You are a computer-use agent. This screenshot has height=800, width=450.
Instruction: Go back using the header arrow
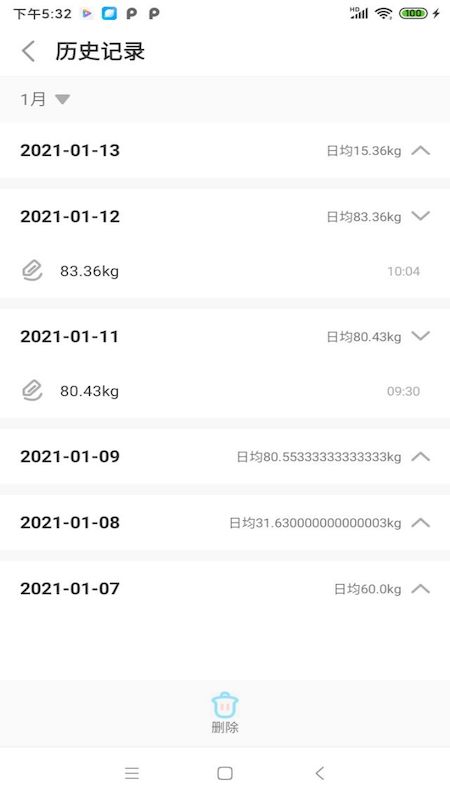[x=29, y=52]
